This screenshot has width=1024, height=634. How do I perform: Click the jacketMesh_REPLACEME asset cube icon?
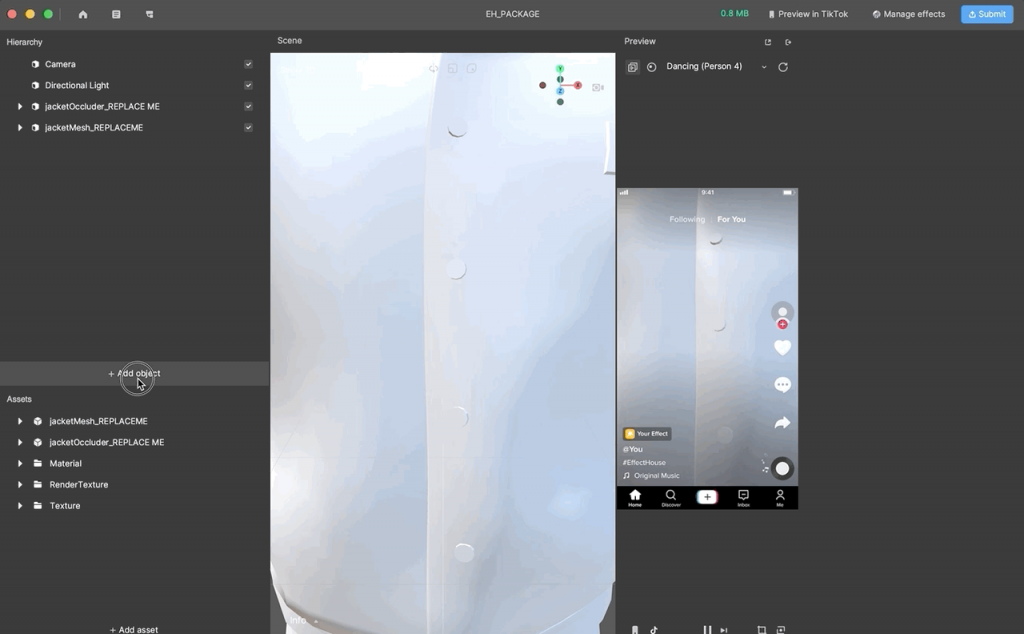[x=37, y=421]
